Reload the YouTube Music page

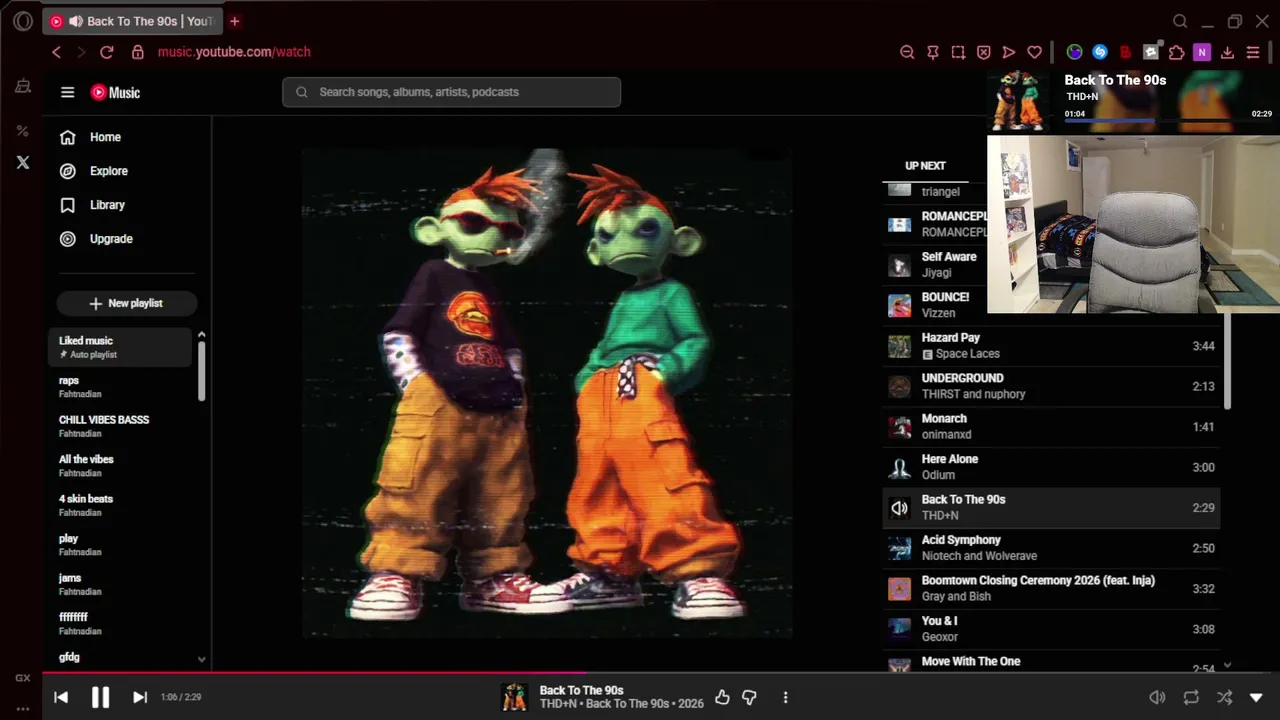(107, 52)
